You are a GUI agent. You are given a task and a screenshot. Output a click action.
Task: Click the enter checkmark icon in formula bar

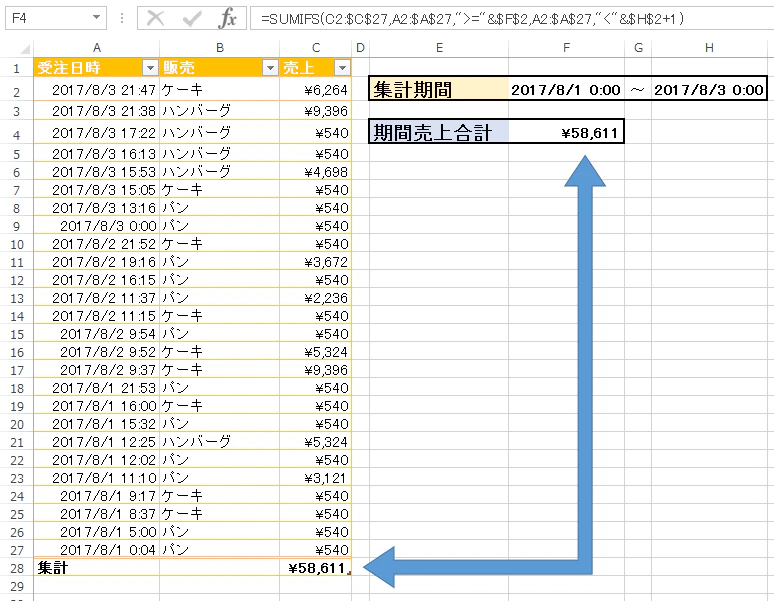click(x=191, y=19)
